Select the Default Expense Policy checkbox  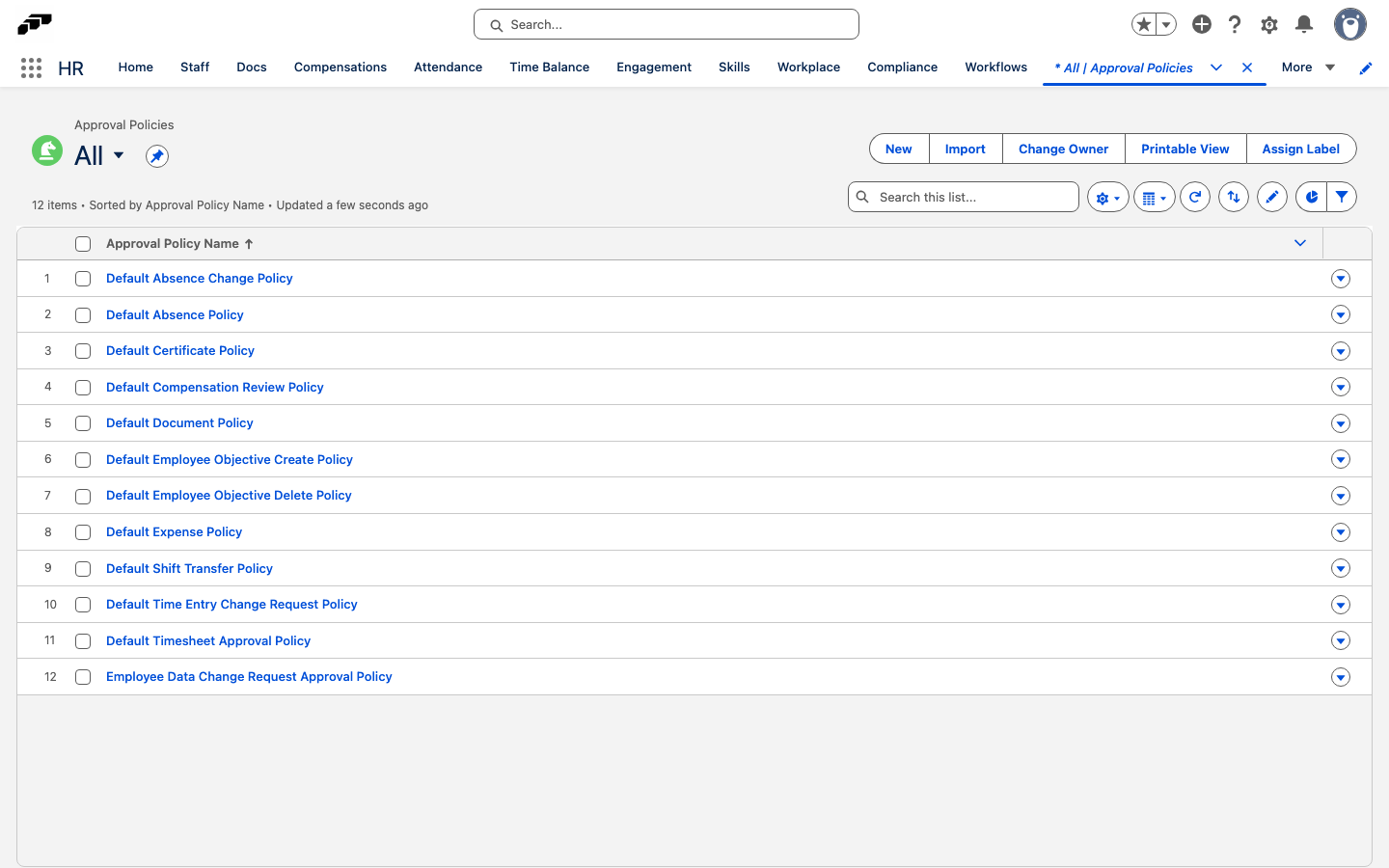83,532
